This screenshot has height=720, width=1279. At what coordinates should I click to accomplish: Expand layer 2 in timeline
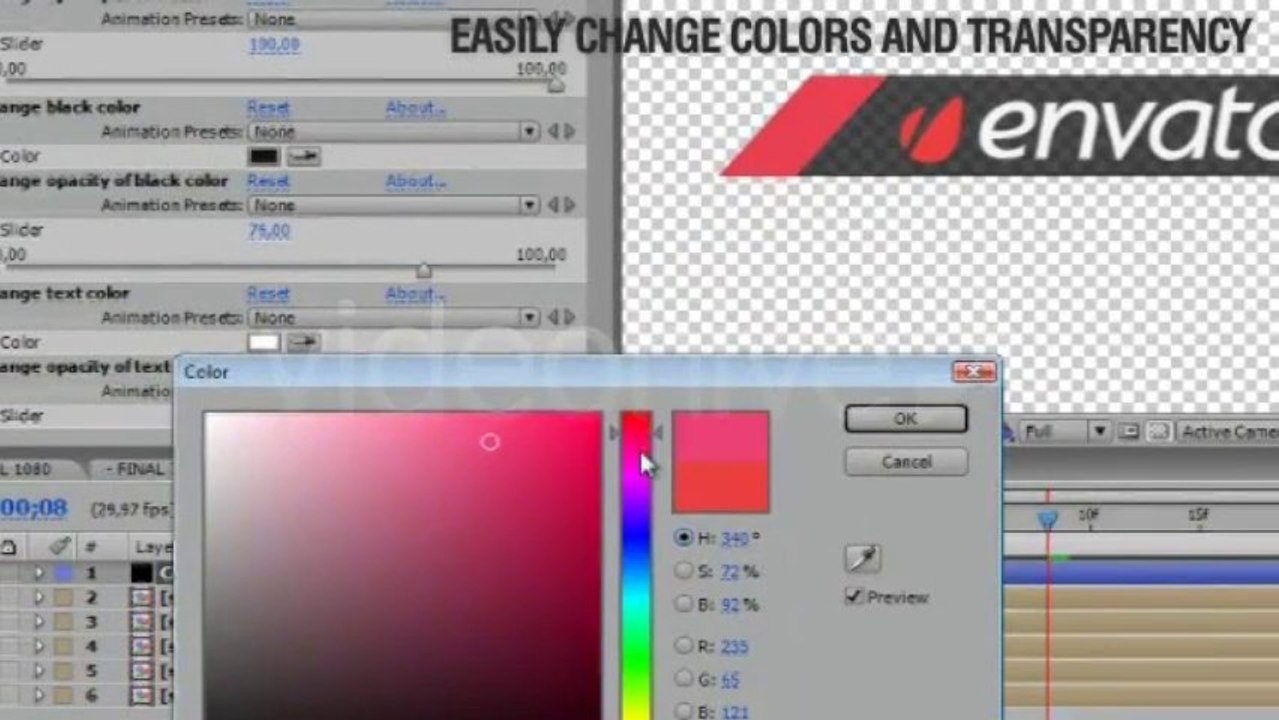[39, 597]
